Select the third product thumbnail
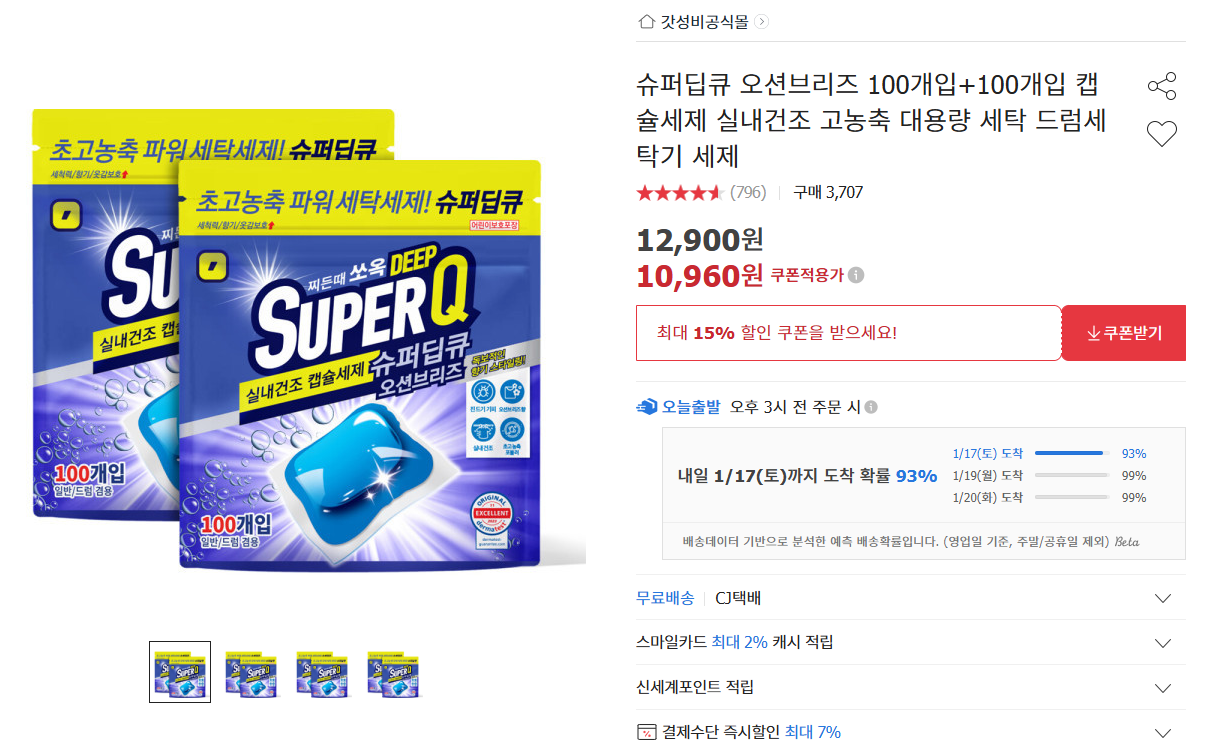The image size is (1209, 754). pos(322,672)
